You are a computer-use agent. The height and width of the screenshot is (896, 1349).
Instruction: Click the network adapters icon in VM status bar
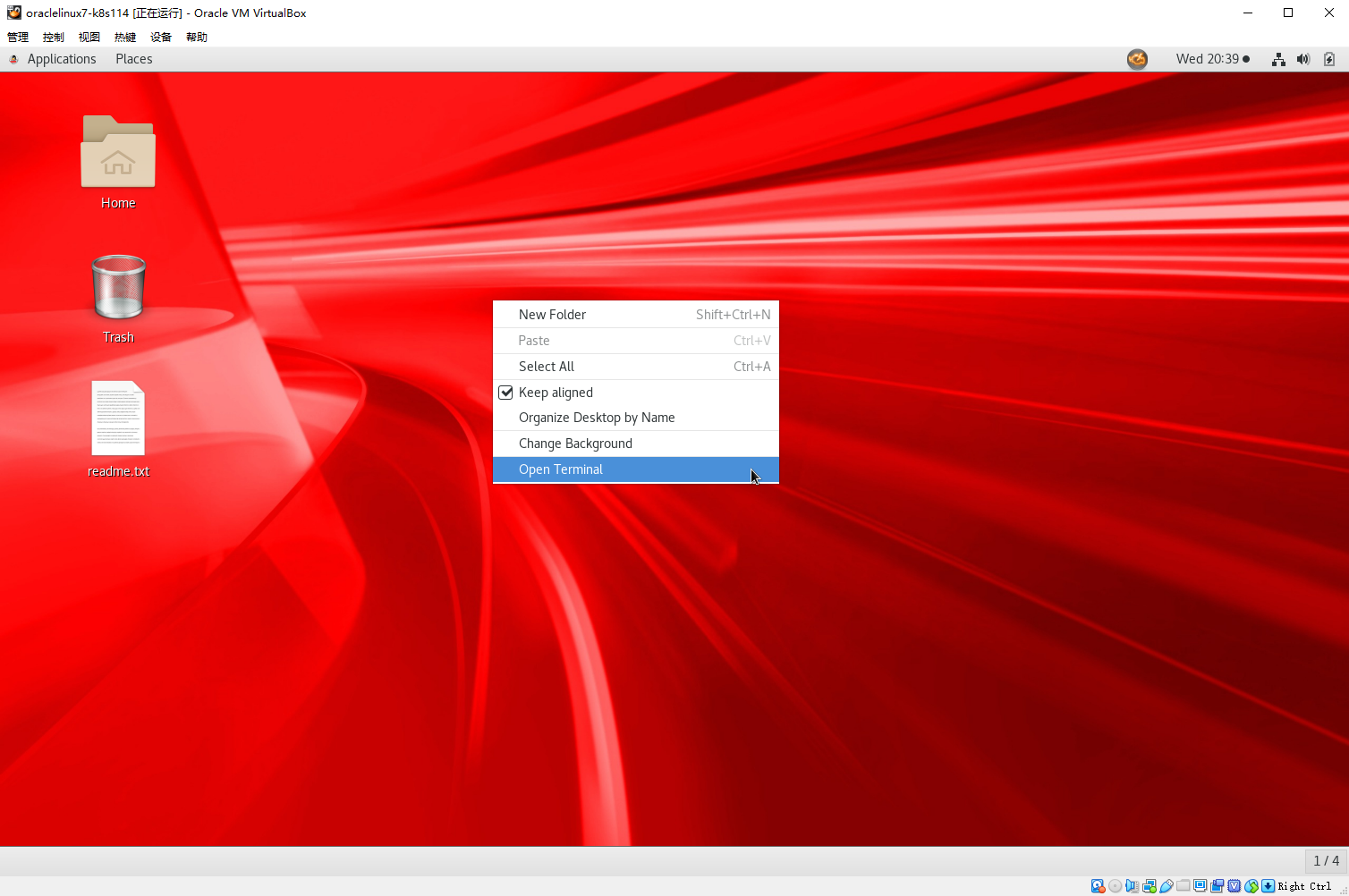coord(1148,885)
